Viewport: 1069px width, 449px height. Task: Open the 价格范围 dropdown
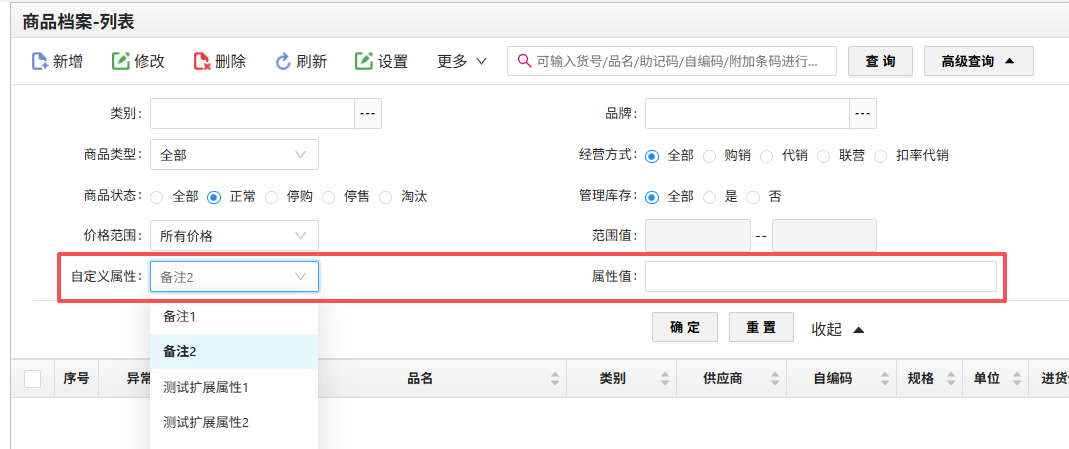[234, 236]
